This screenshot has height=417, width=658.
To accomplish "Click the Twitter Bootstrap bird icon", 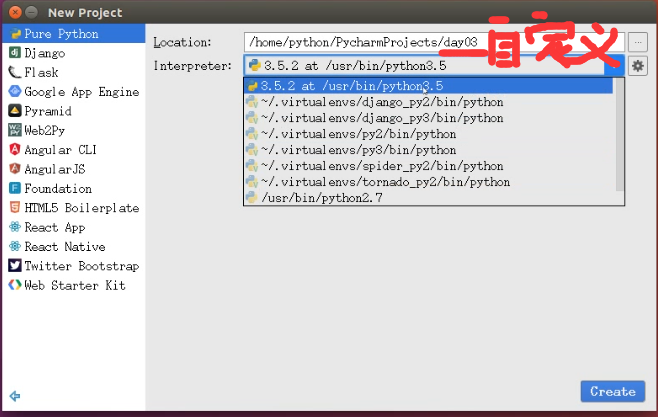I will (15, 265).
